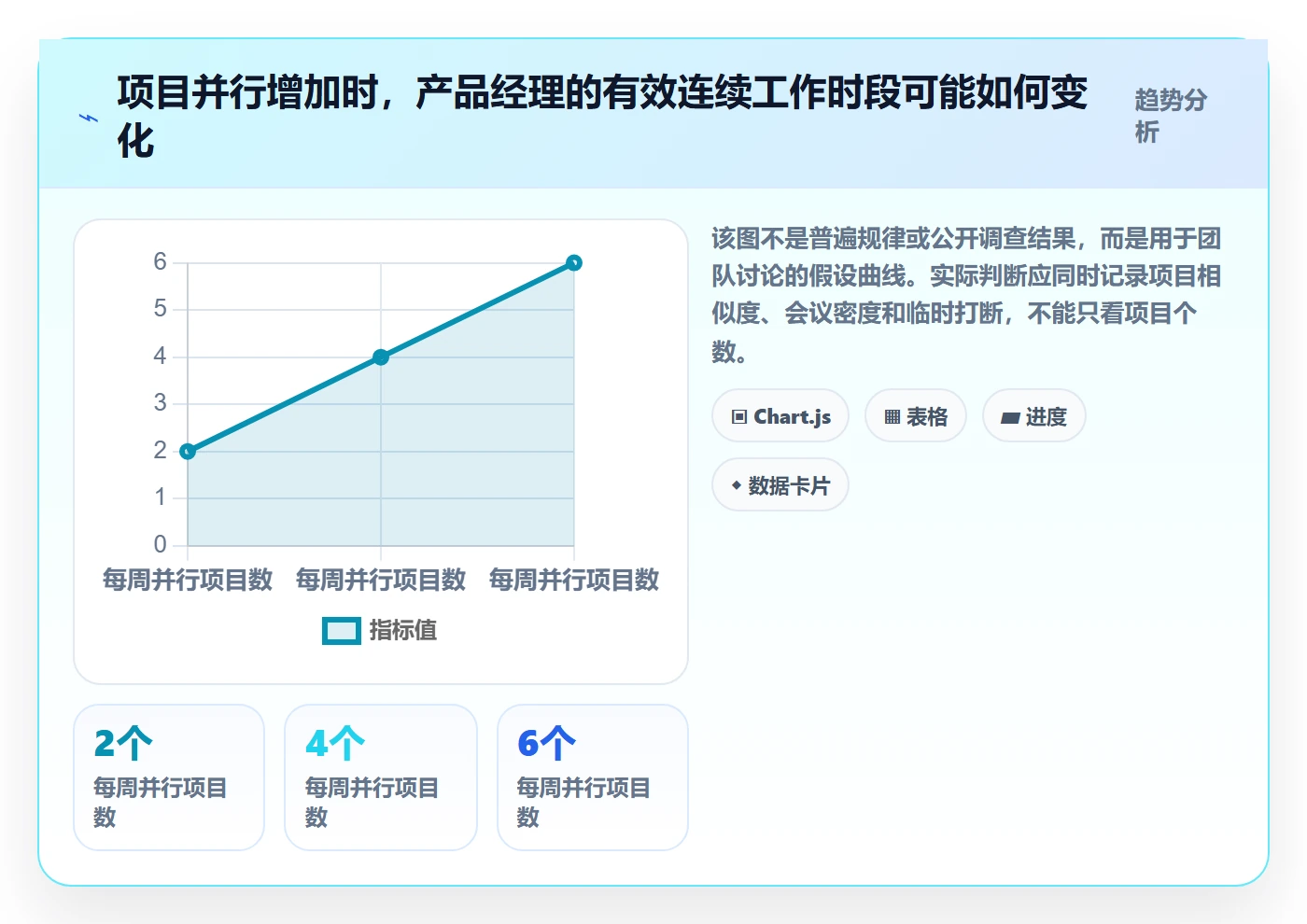Select the Chart.js tag
The image size is (1307, 924).
[780, 416]
